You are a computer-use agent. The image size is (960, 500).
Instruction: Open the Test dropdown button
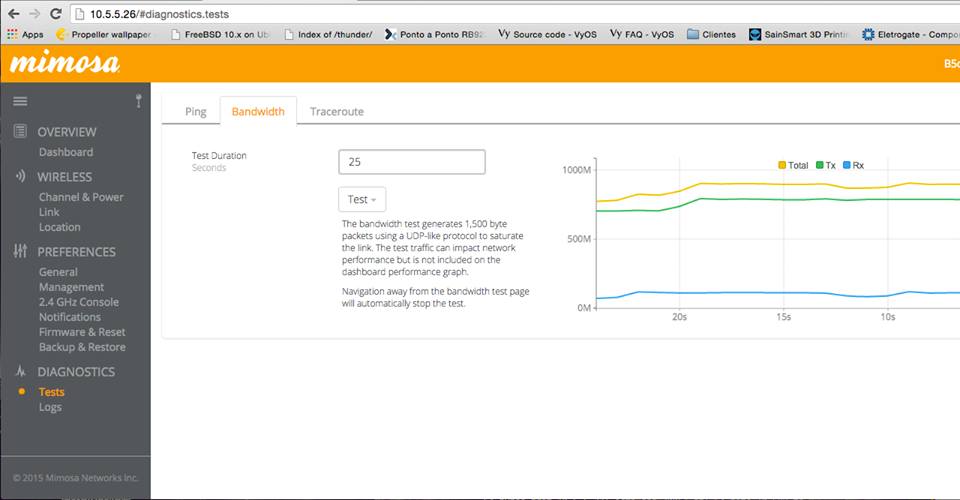coord(362,200)
